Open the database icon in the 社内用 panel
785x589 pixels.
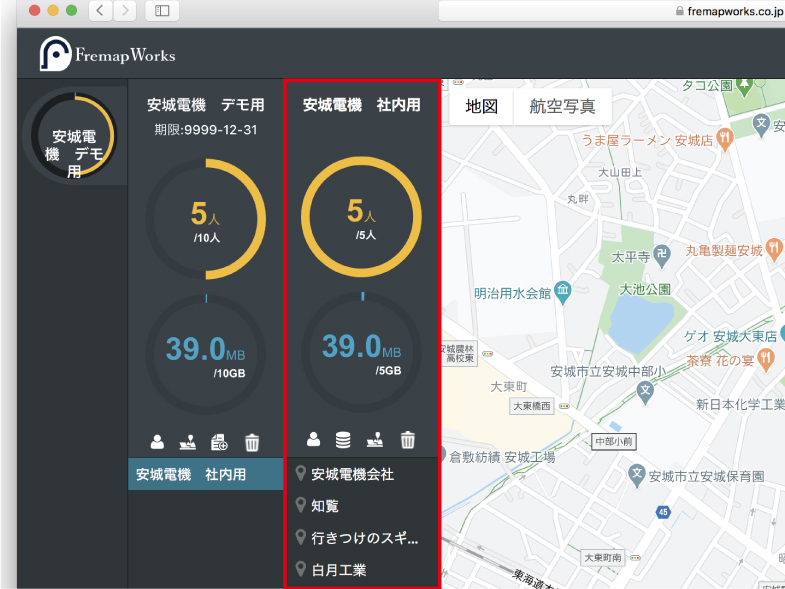pyautogui.click(x=344, y=439)
